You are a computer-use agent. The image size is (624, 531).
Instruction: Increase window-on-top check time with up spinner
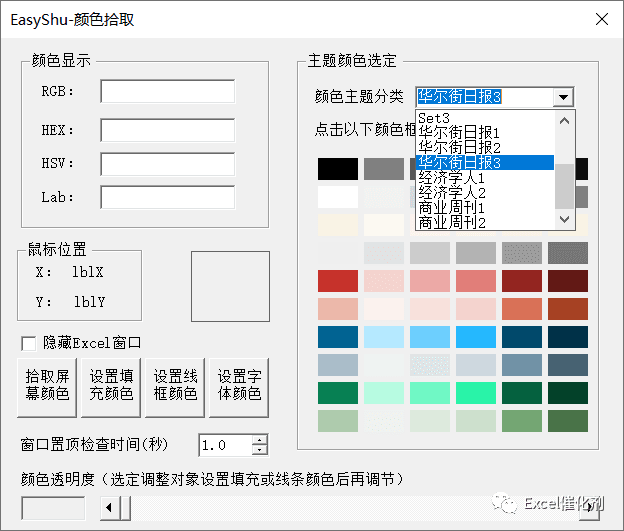(259, 440)
